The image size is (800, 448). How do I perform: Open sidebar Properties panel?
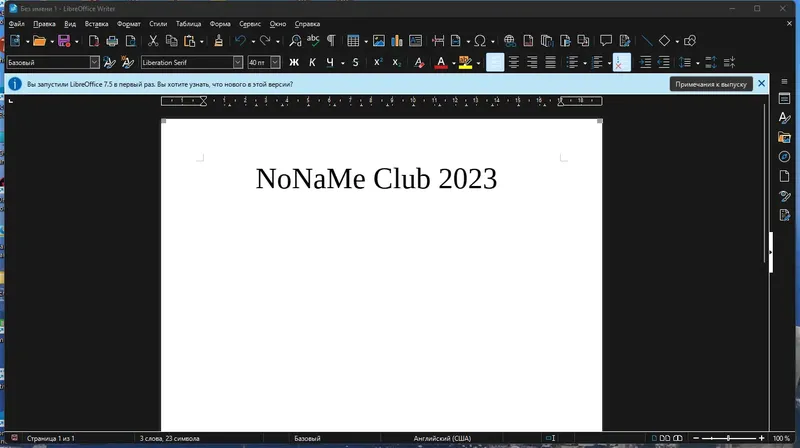[x=784, y=99]
